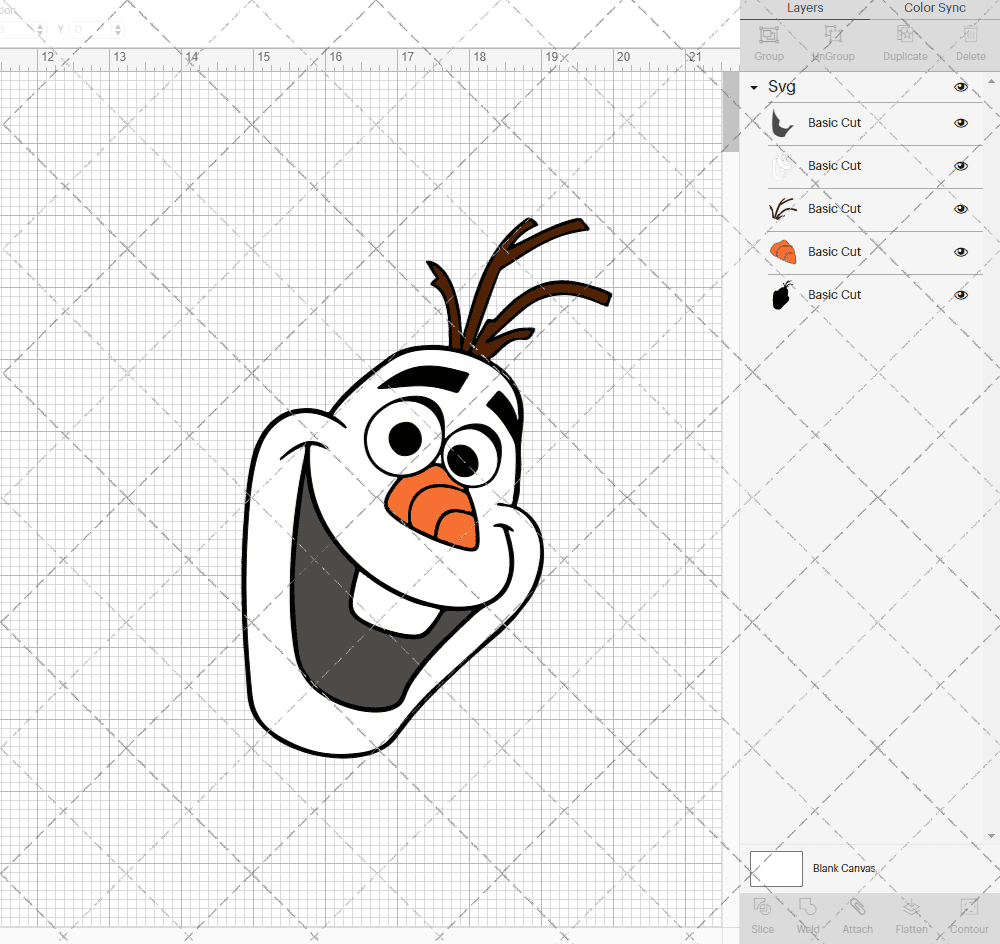The image size is (1000, 944).
Task: Select the Weld tool icon
Action: click(807, 906)
